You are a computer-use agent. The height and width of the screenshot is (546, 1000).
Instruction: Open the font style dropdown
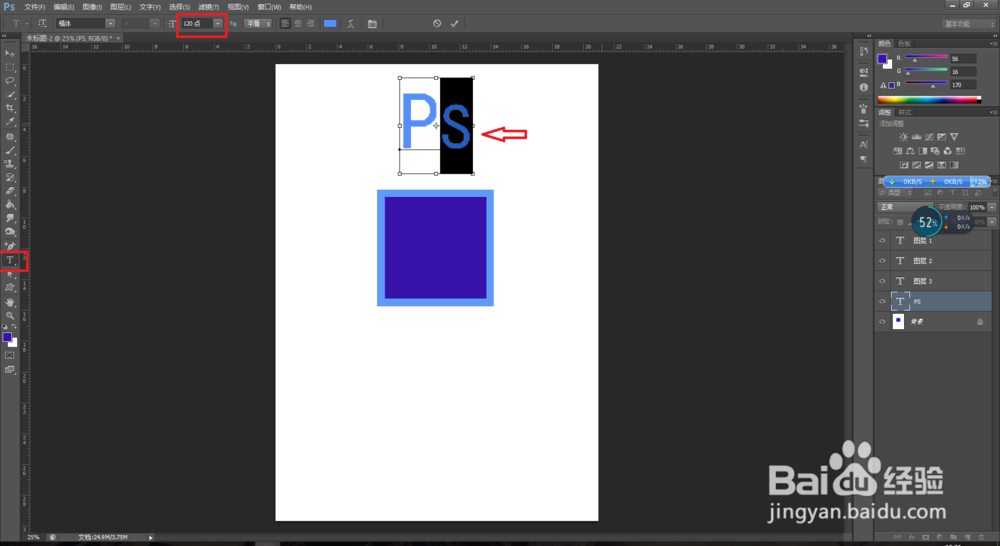pyautogui.click(x=154, y=24)
